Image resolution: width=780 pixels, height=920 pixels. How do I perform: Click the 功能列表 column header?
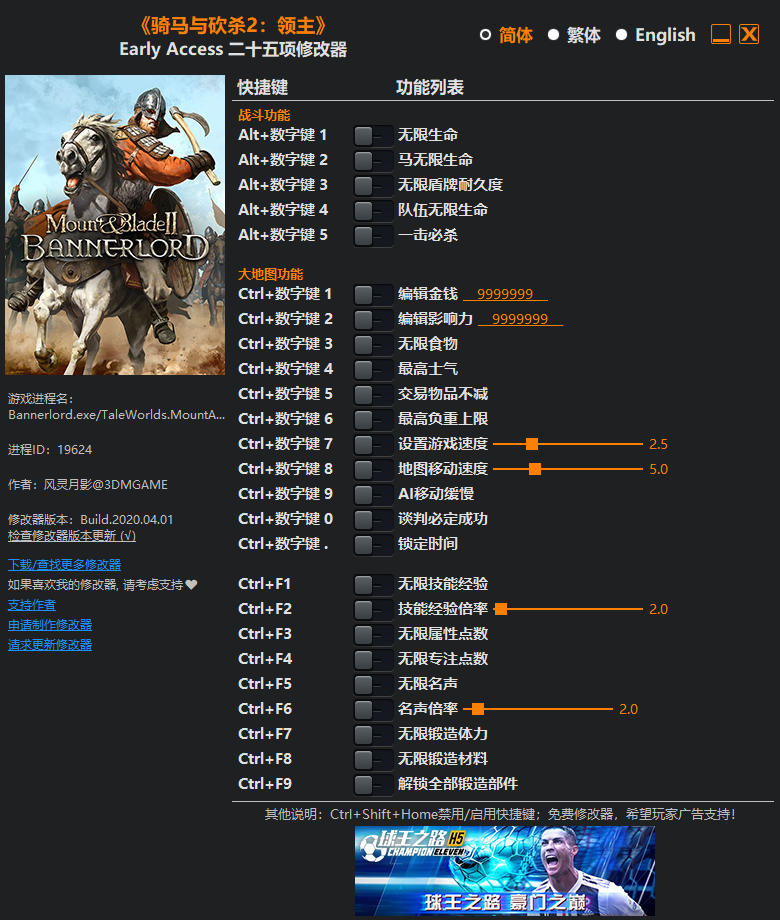click(x=430, y=87)
